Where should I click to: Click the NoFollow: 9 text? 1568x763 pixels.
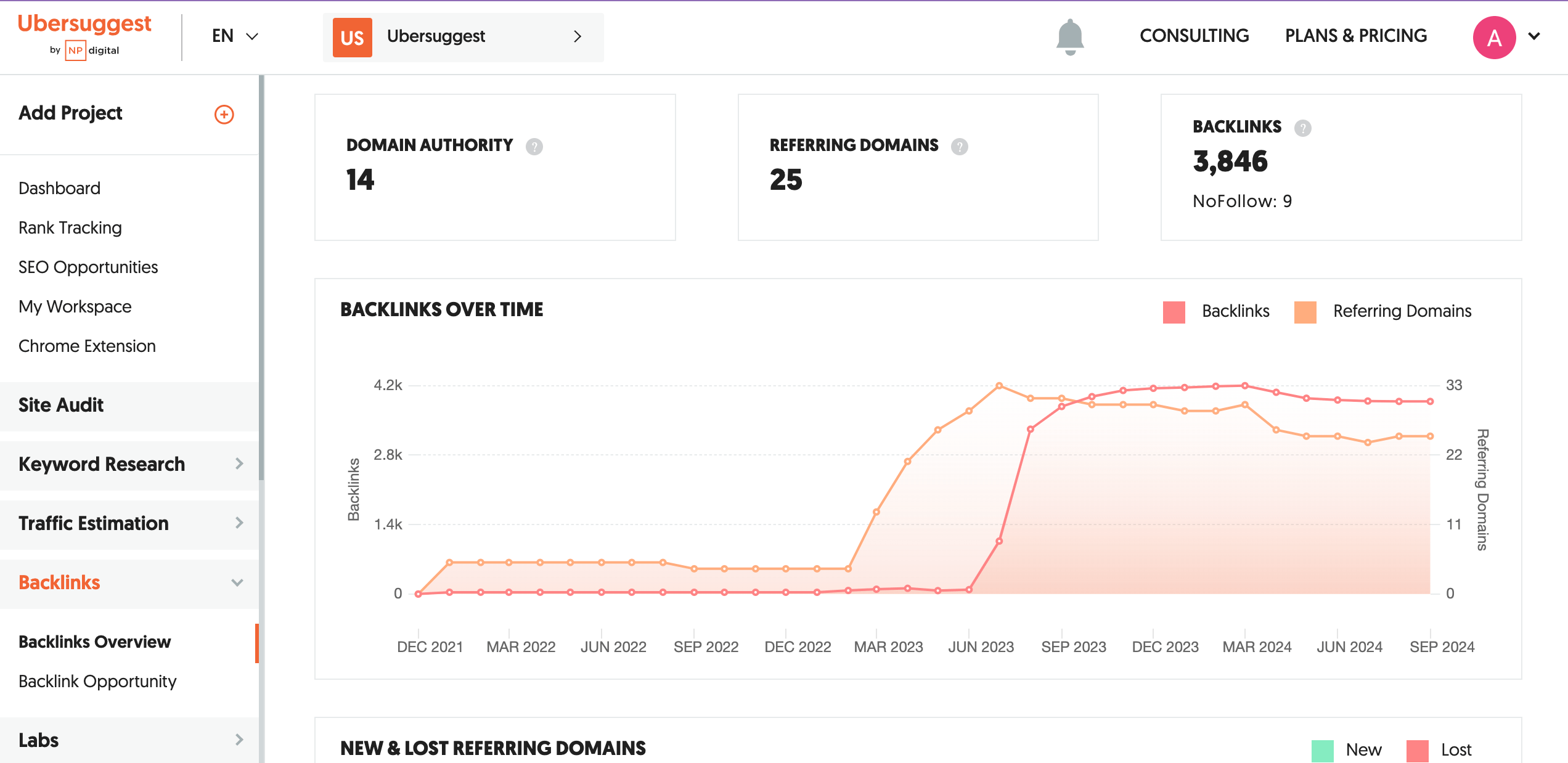click(1242, 201)
